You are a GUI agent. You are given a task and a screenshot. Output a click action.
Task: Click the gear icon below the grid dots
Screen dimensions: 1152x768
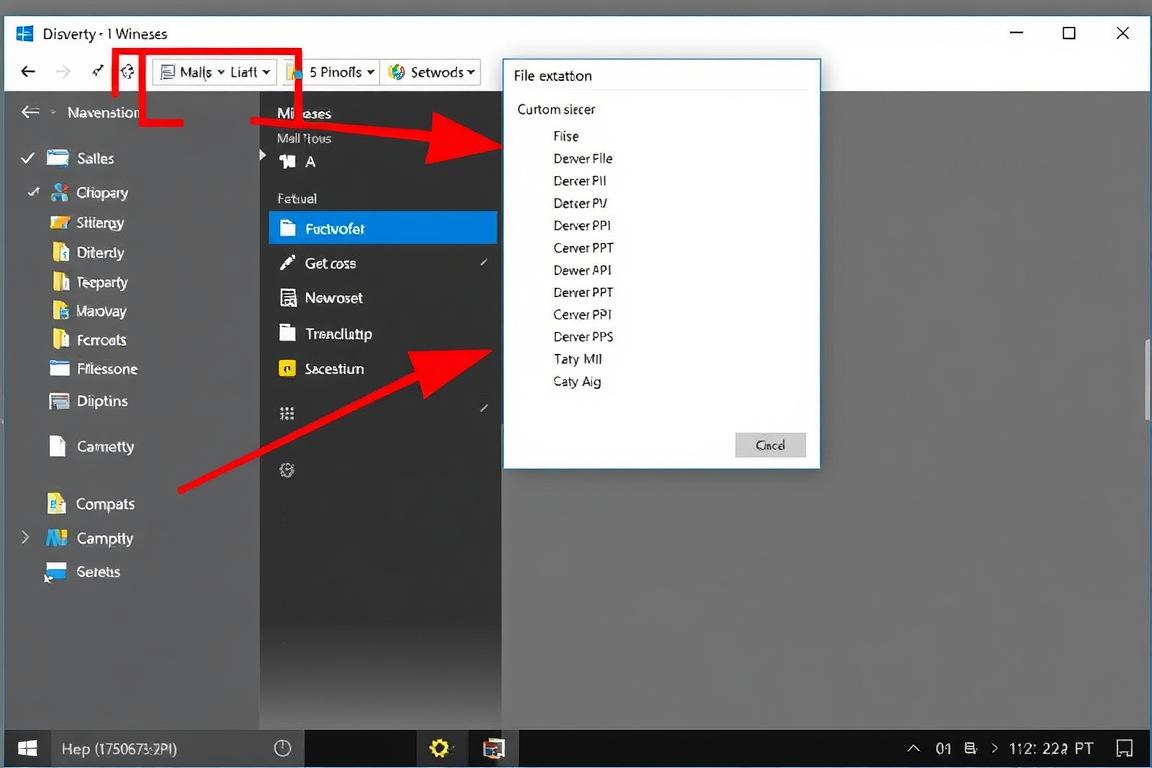(x=287, y=470)
